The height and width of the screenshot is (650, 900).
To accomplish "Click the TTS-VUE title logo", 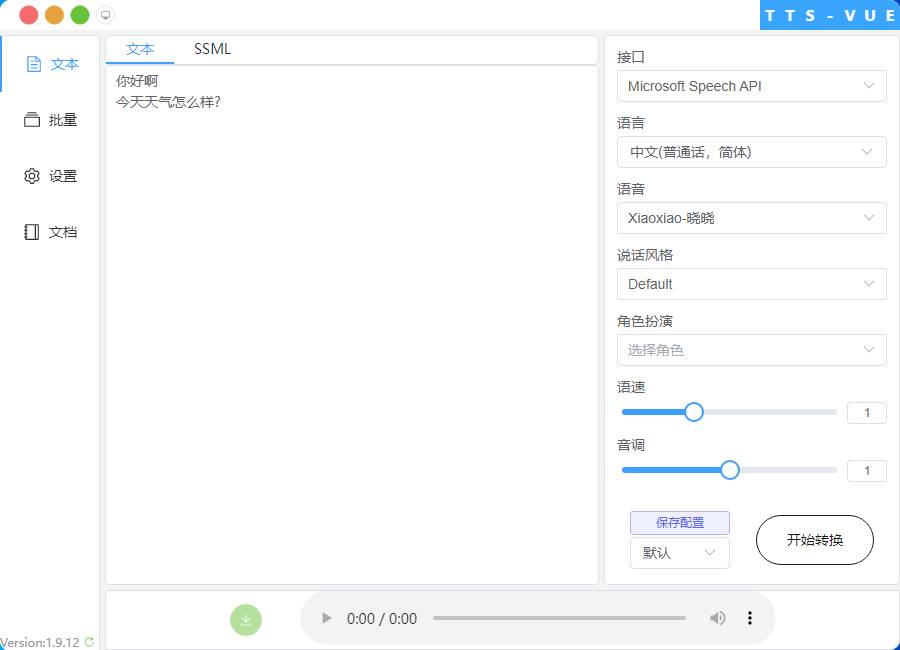I will point(830,16).
